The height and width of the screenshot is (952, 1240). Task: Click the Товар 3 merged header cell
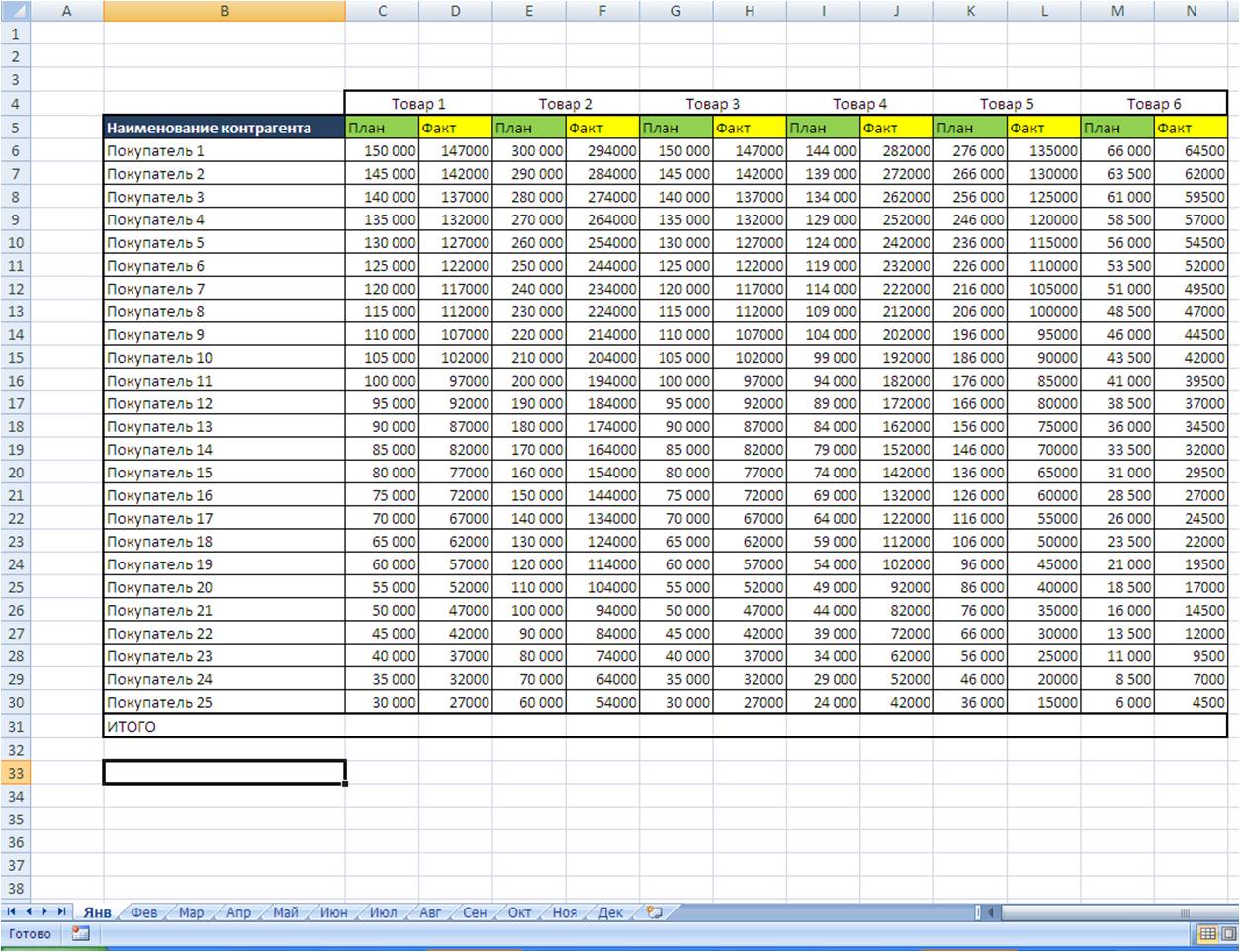(712, 104)
